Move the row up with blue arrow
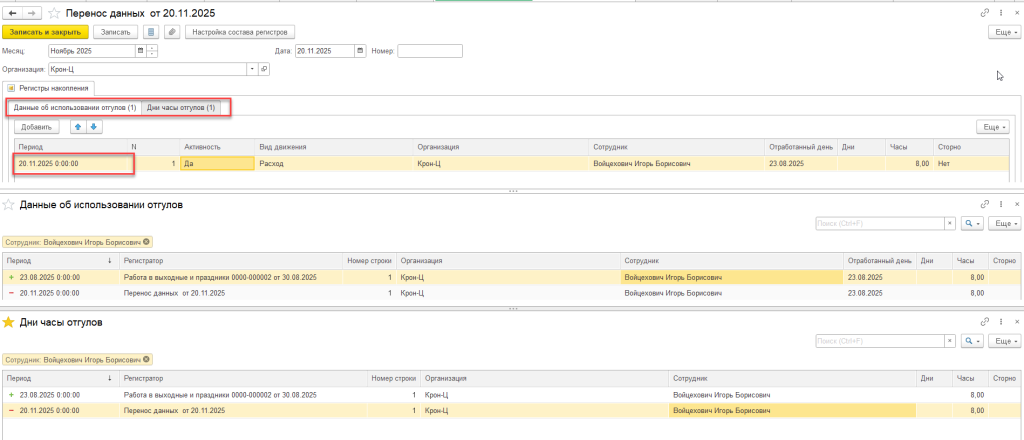1024x440 pixels. point(77,127)
